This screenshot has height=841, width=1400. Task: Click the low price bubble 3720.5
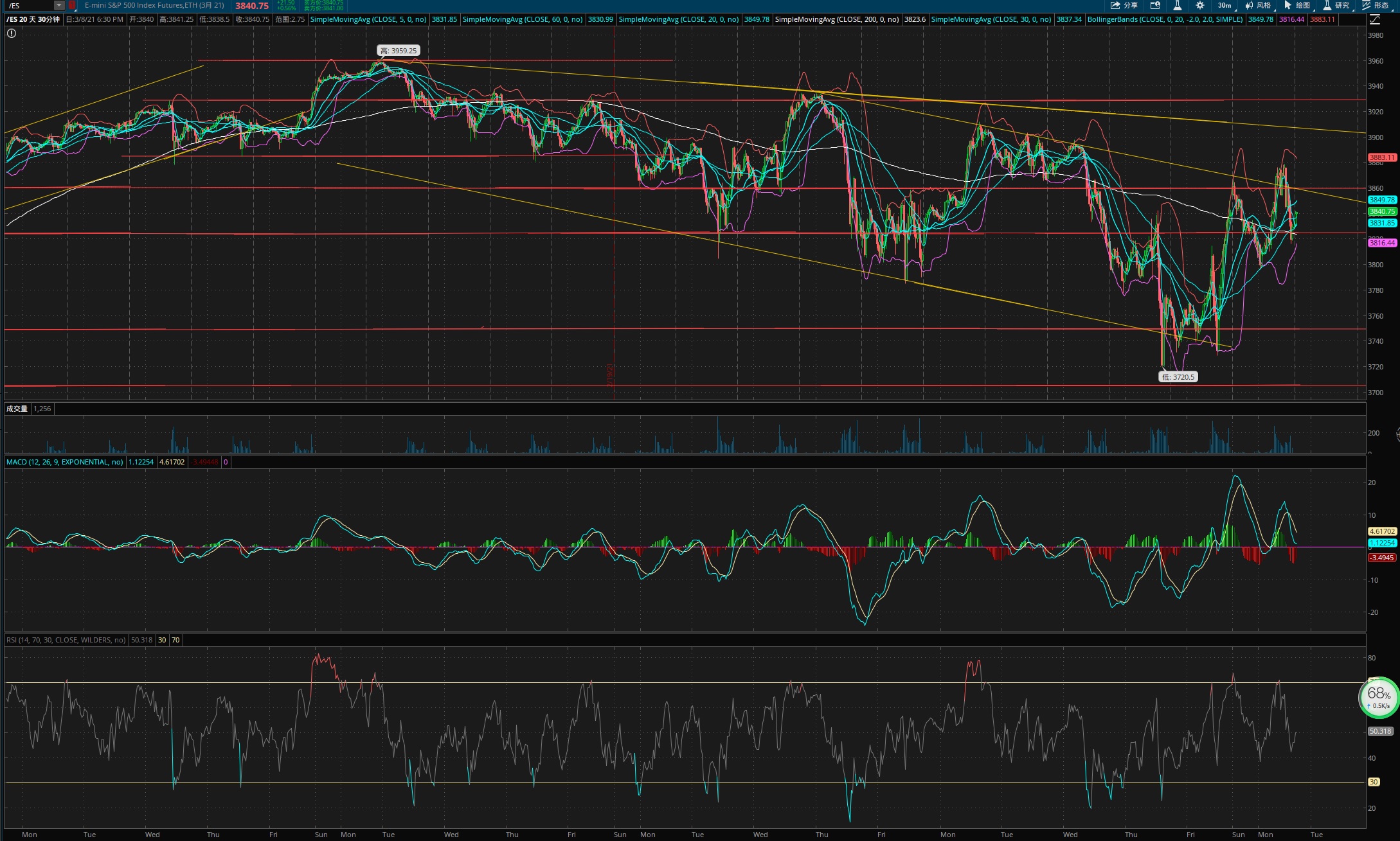pyautogui.click(x=1178, y=377)
